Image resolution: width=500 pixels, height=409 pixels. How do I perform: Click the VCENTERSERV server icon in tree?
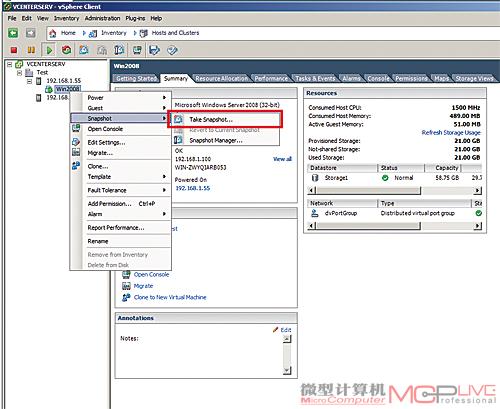point(19,64)
